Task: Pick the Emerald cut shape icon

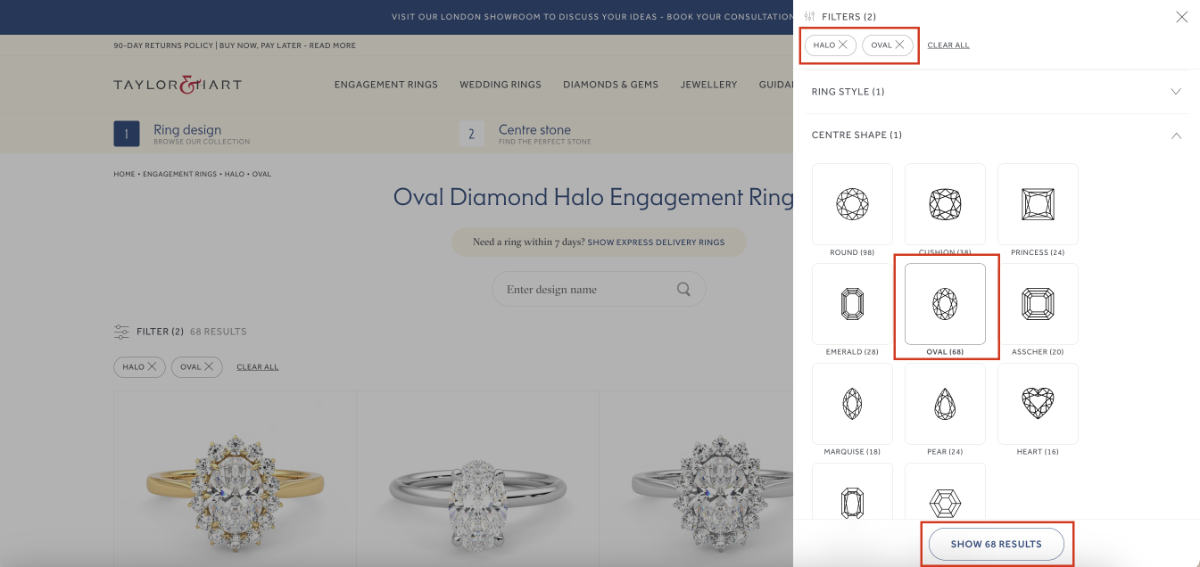Action: [x=852, y=304]
